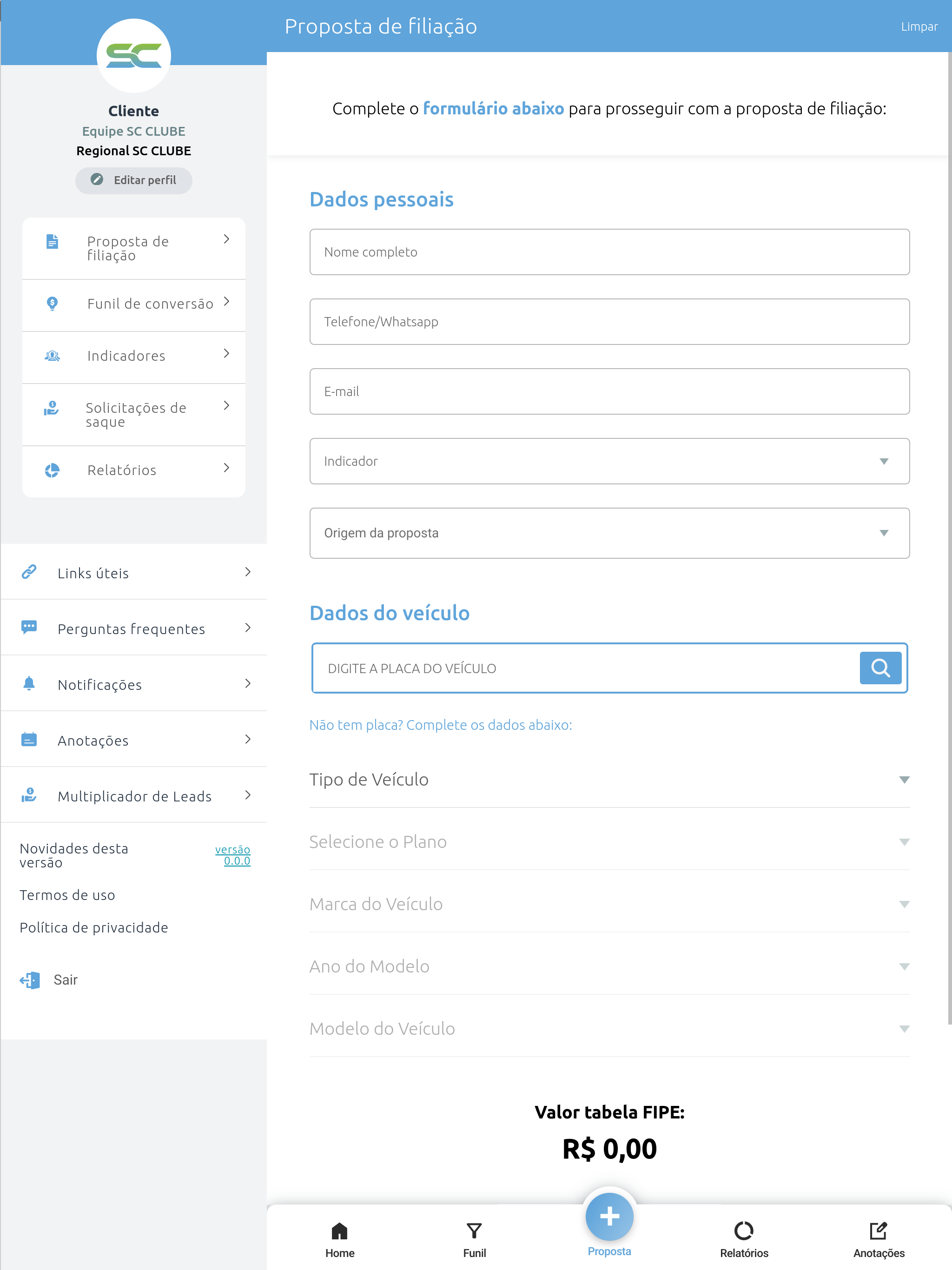Image resolution: width=952 pixels, height=1270 pixels.
Task: Click the Relatórios pie chart icon
Action: pos(52,470)
